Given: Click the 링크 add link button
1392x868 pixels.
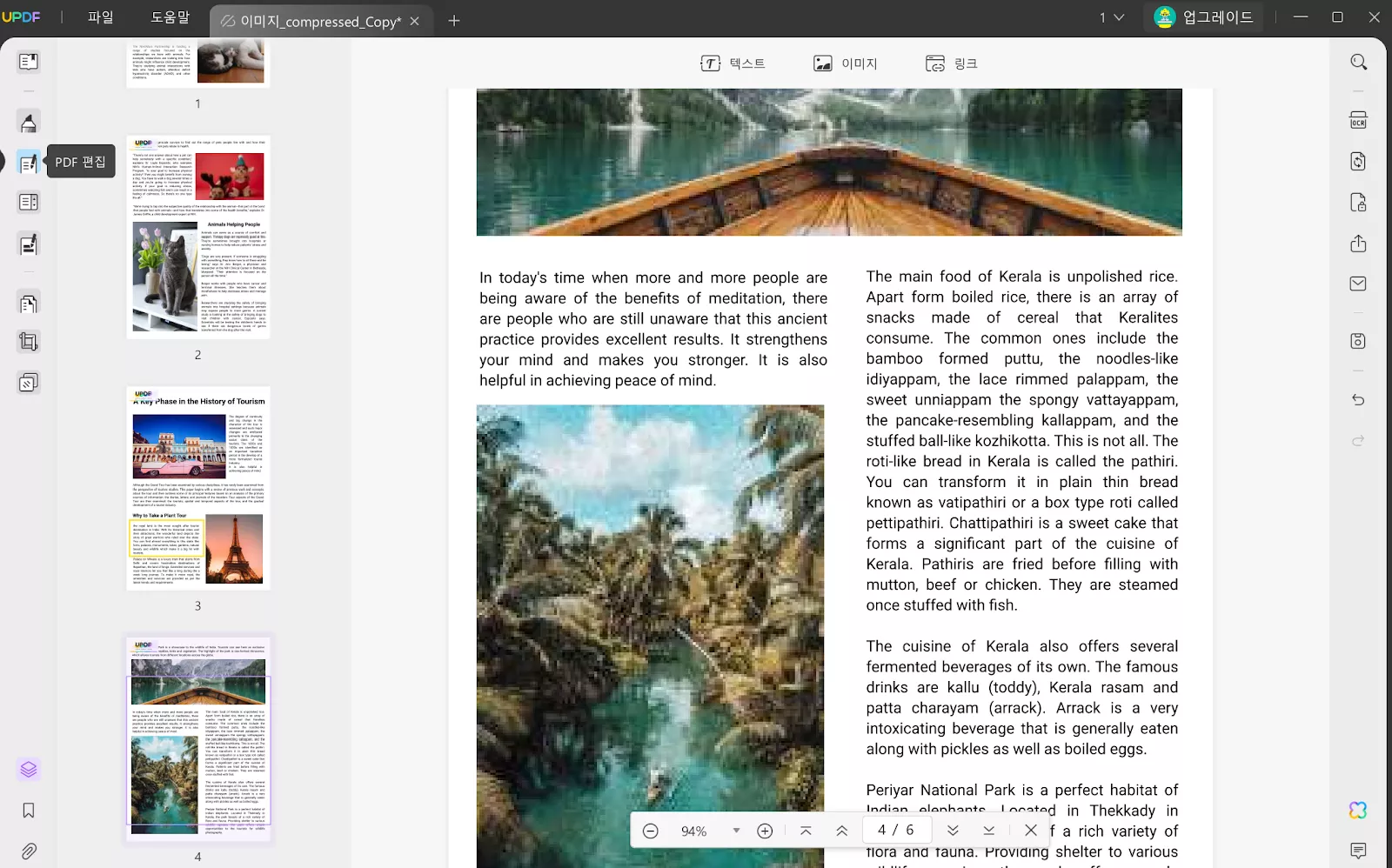Looking at the screenshot, I should (x=952, y=63).
